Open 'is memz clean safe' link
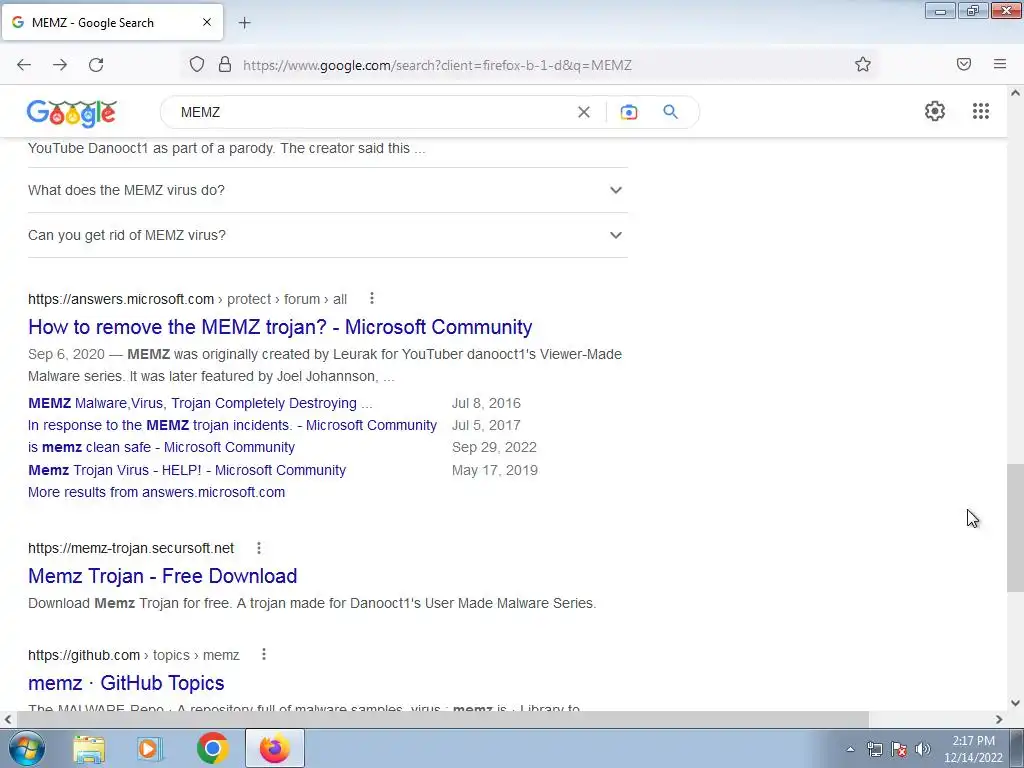Screen dimensions: 1024x768 coord(161,447)
